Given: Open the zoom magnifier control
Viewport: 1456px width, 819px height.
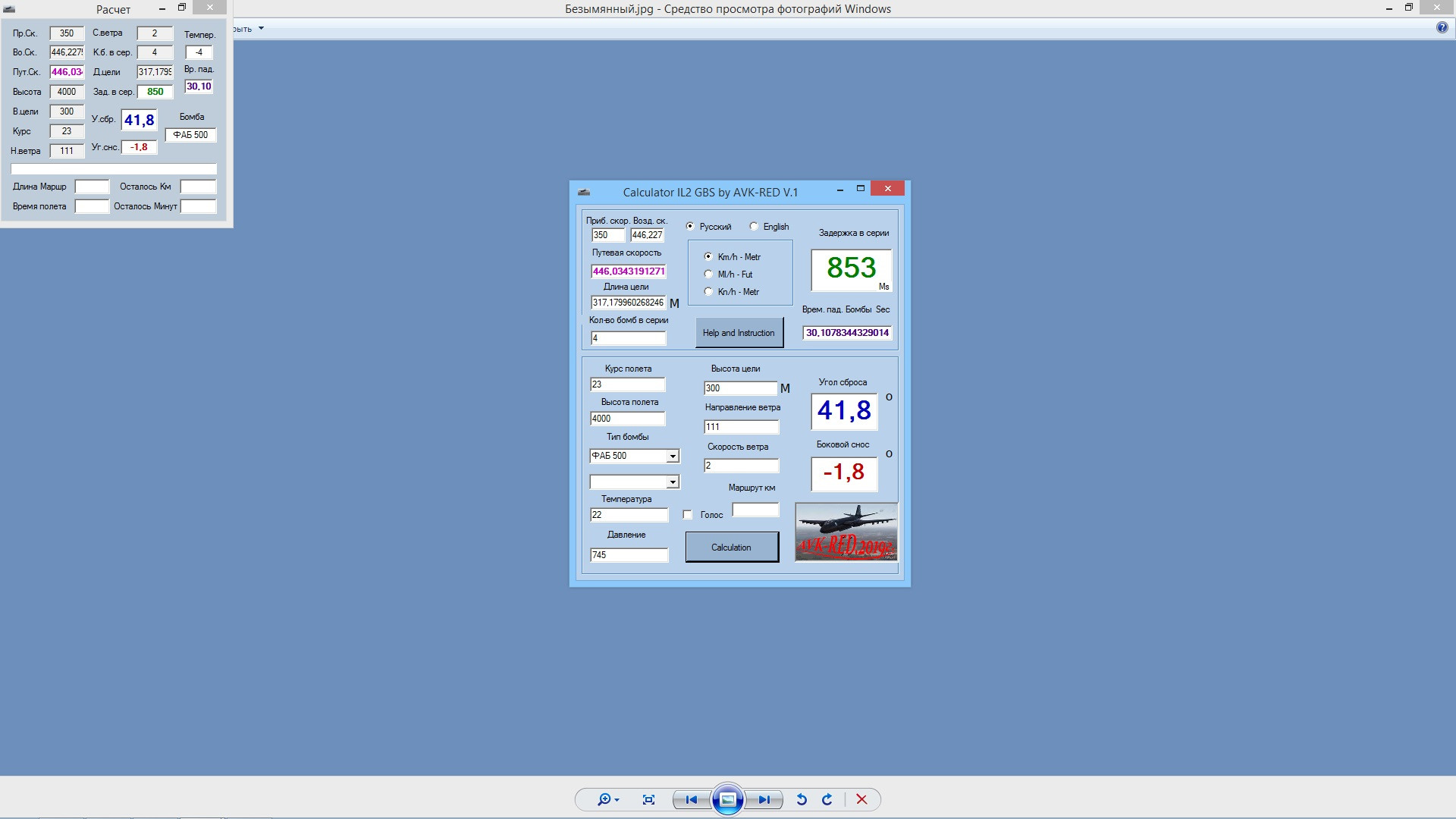Looking at the screenshot, I should pyautogui.click(x=607, y=799).
